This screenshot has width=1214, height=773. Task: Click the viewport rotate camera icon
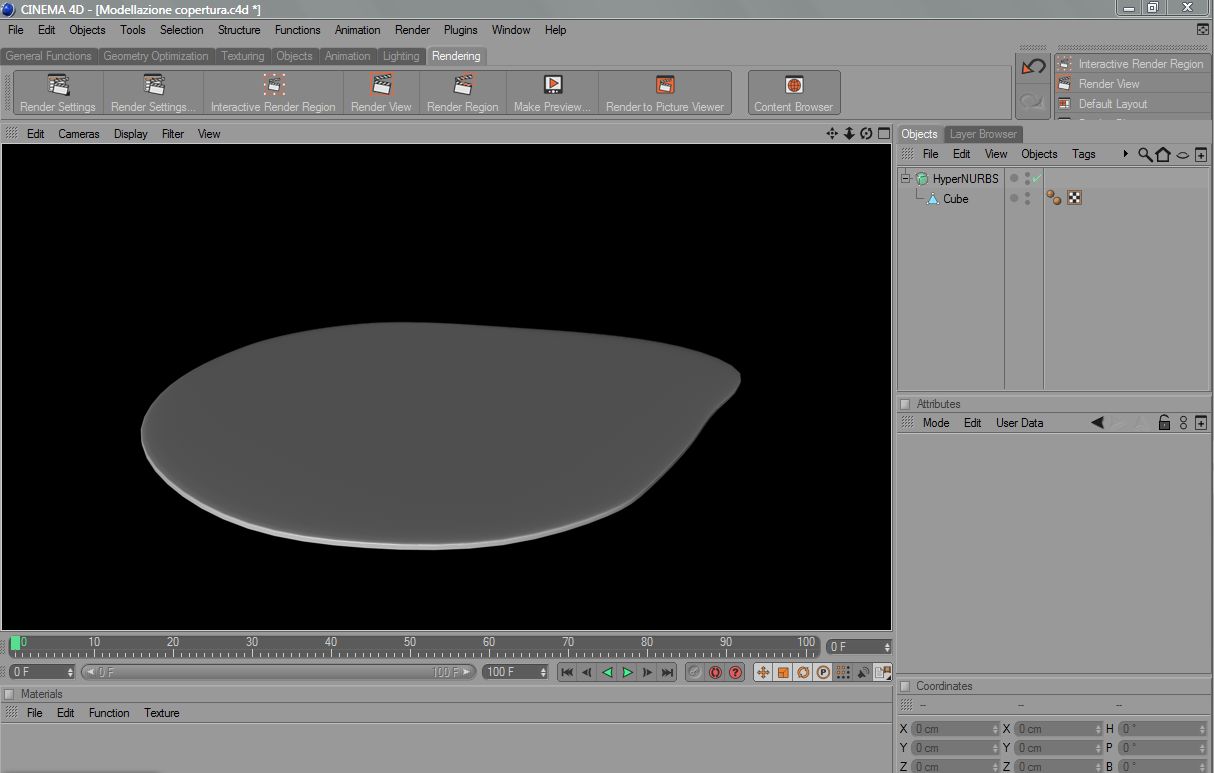click(x=866, y=134)
